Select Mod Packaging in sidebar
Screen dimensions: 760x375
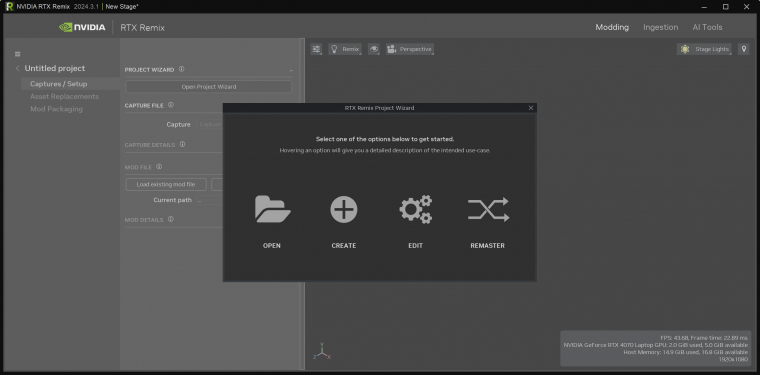pos(56,109)
